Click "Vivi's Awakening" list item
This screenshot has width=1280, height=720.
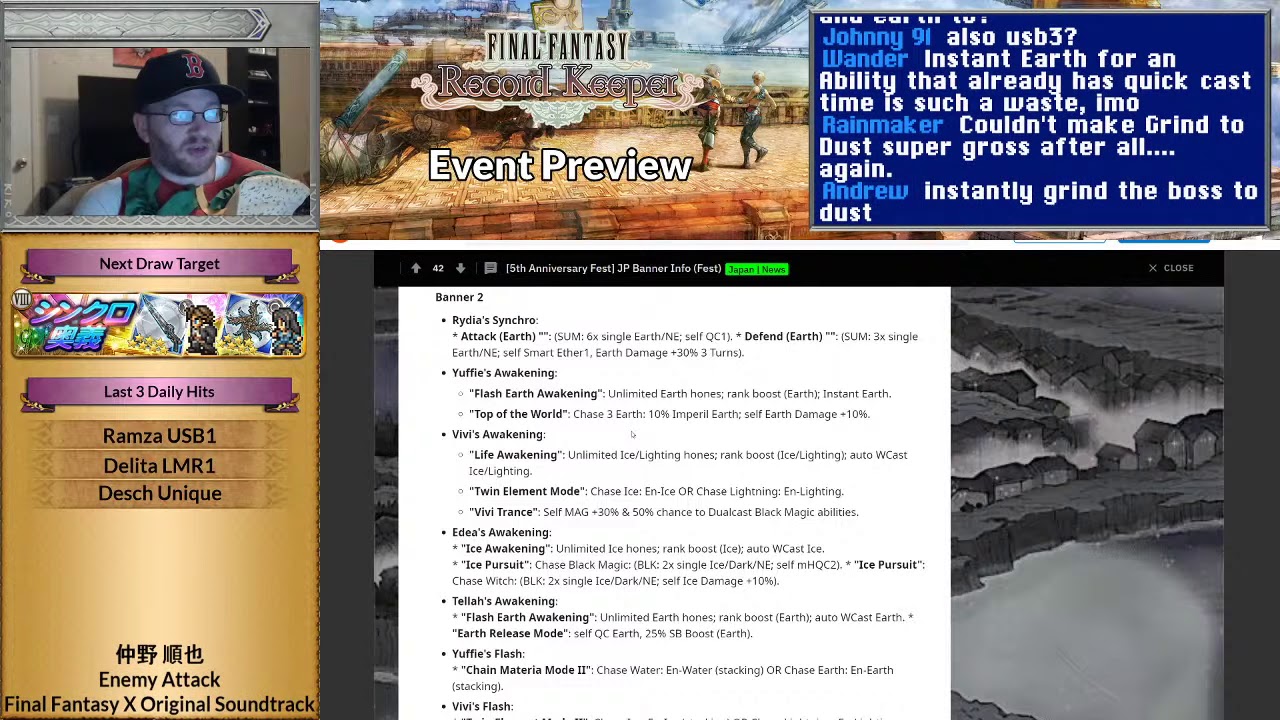pos(497,434)
